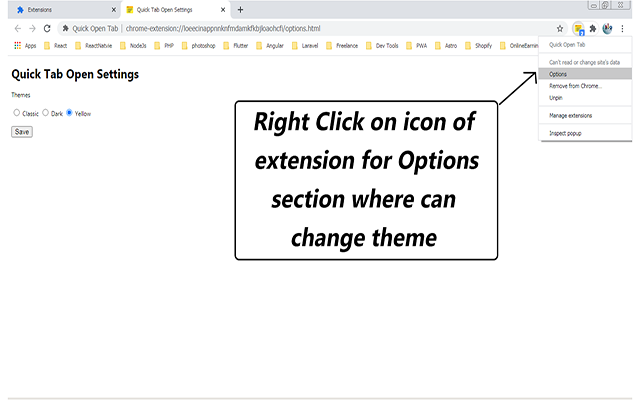Go forward with the forward arrow
The height and width of the screenshot is (400, 640).
[x=32, y=29]
